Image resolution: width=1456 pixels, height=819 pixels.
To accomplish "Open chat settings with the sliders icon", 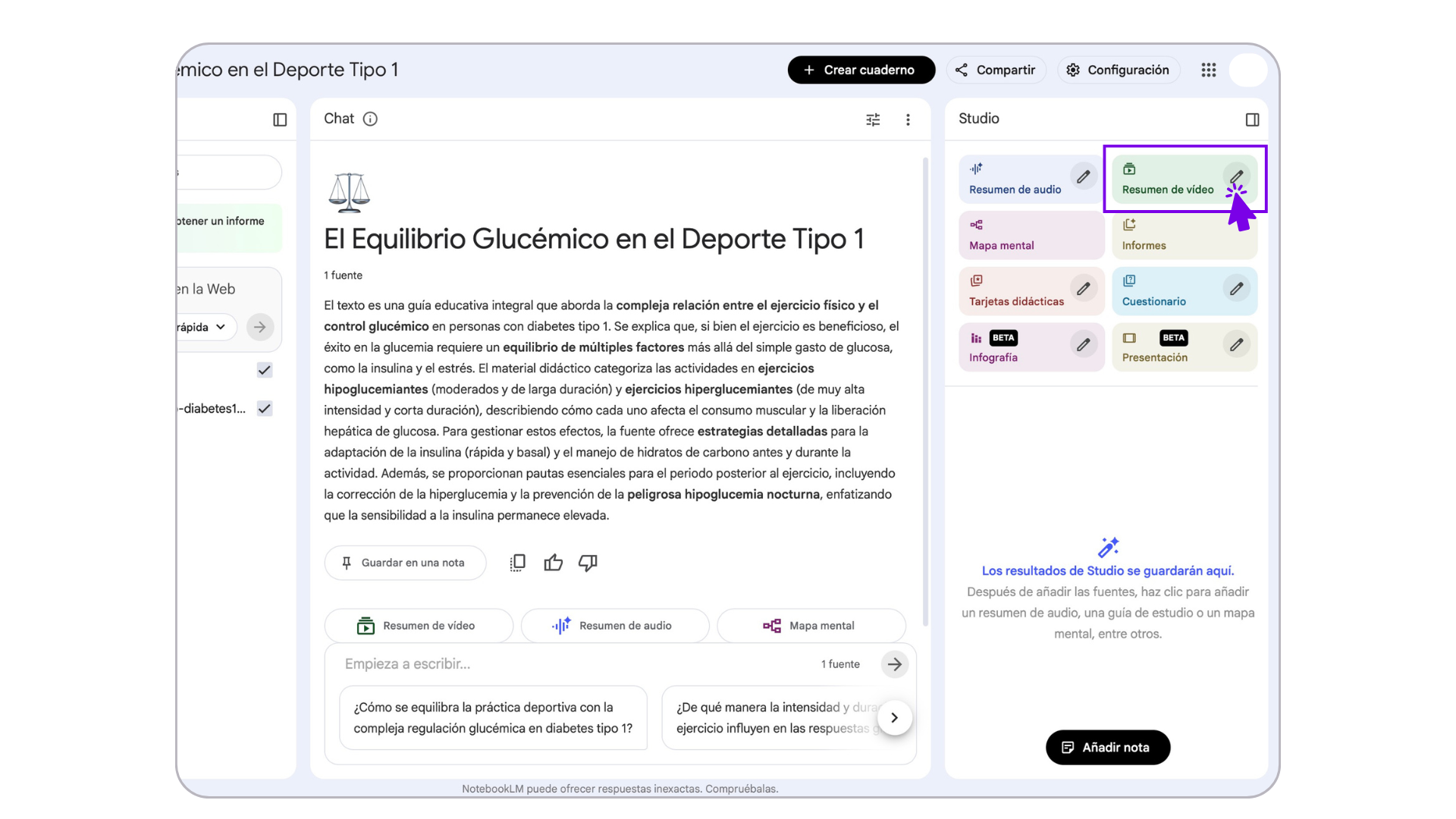I will click(x=872, y=119).
